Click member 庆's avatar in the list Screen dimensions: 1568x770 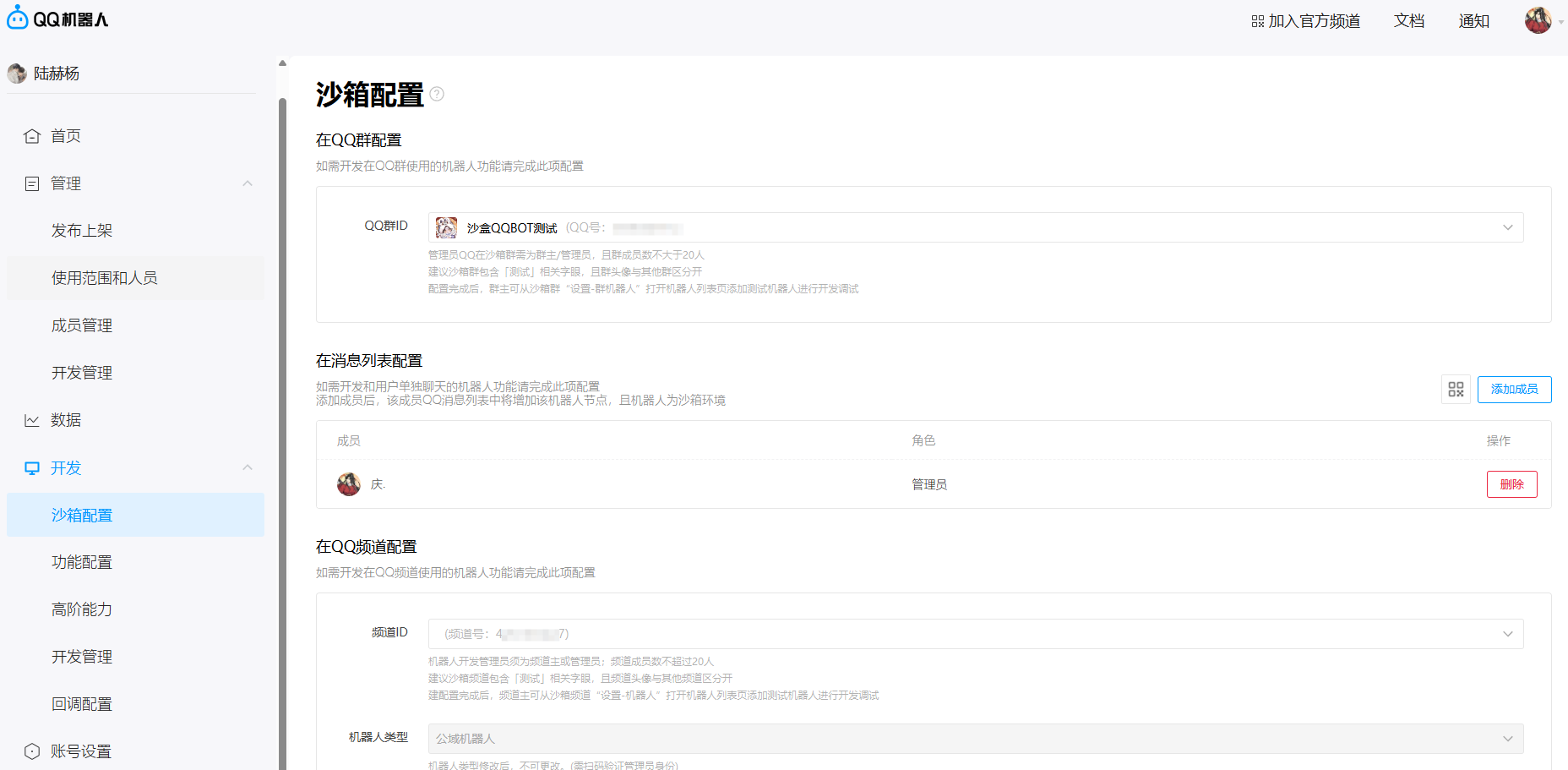tap(349, 484)
